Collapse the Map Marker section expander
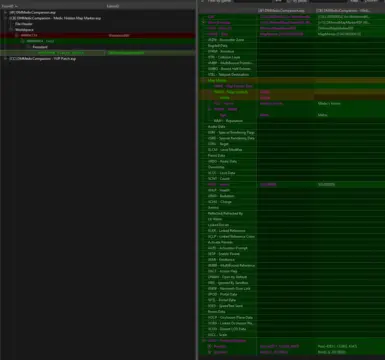 tap(204, 80)
